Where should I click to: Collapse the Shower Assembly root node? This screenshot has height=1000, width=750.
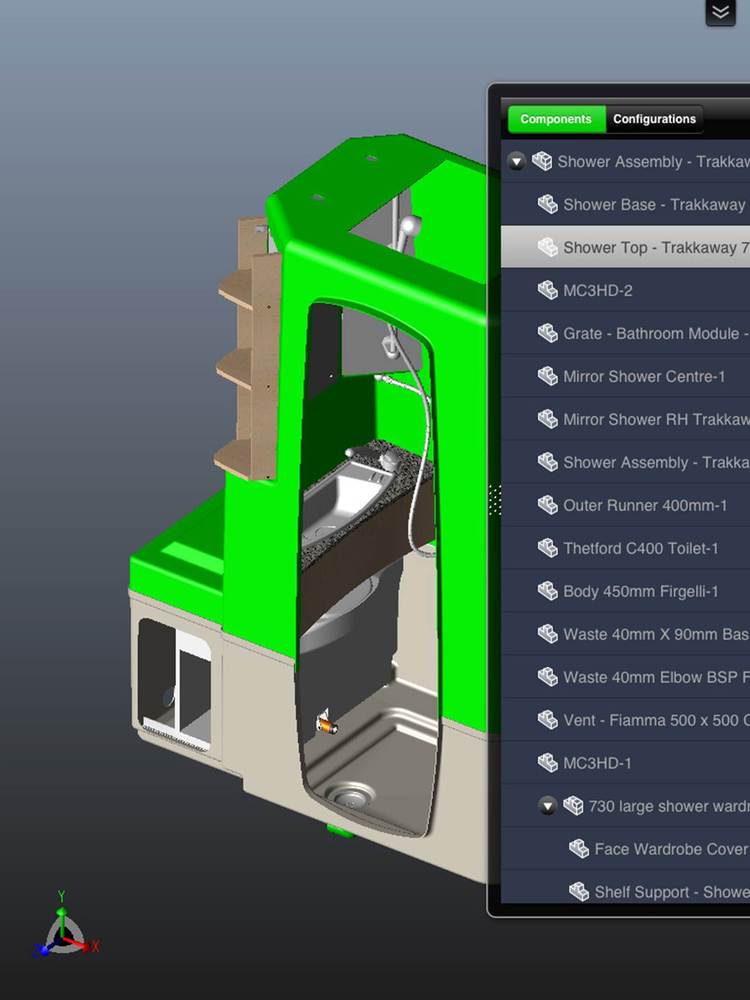tap(516, 161)
